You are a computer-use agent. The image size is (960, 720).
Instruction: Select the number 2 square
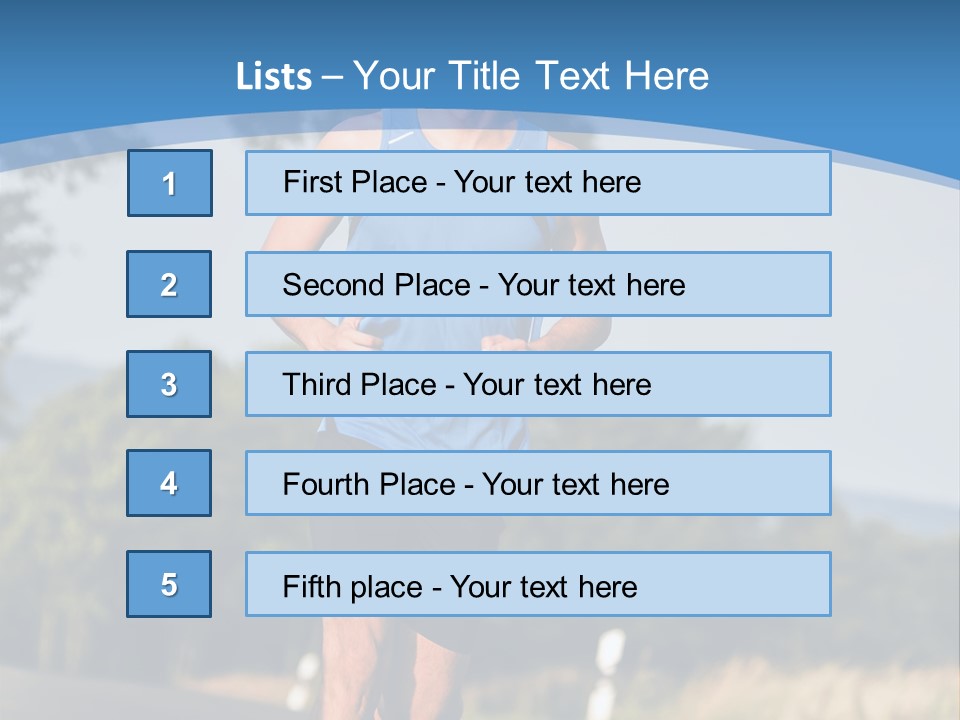tap(169, 284)
